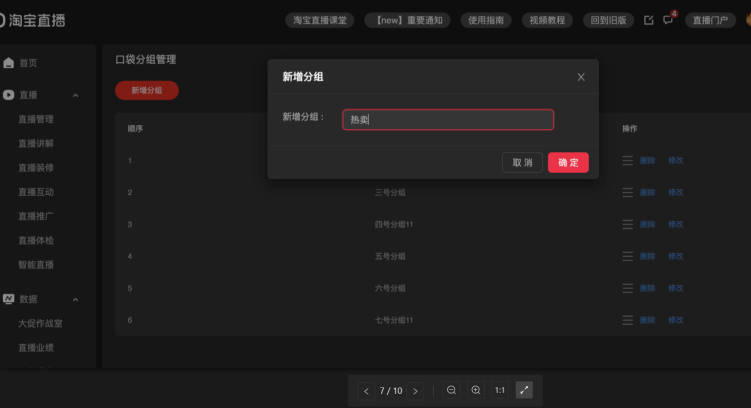Viewport: 751px width, 408px height.
Task: Open 直播互动 in sidebar
Action: 36,192
